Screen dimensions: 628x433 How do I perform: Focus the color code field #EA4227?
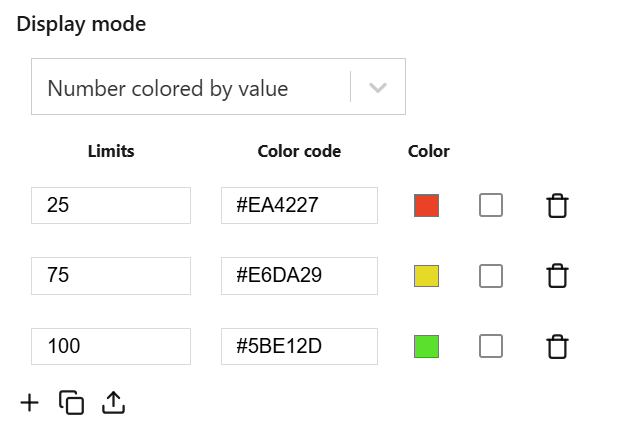299,206
